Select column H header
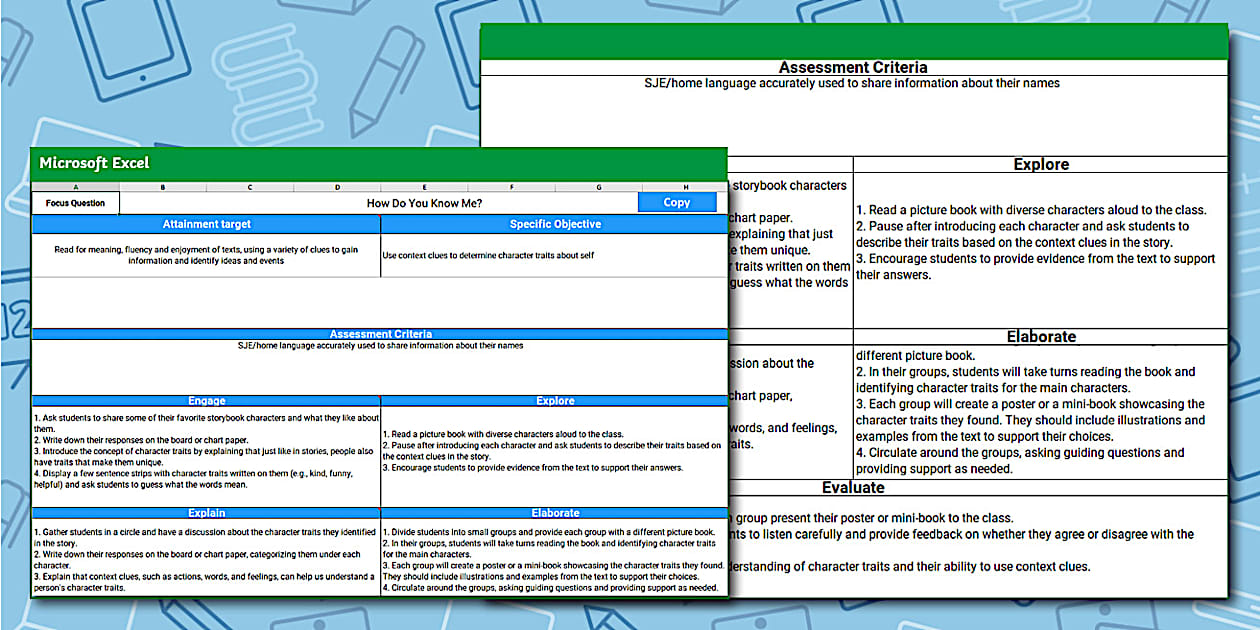 (685, 187)
